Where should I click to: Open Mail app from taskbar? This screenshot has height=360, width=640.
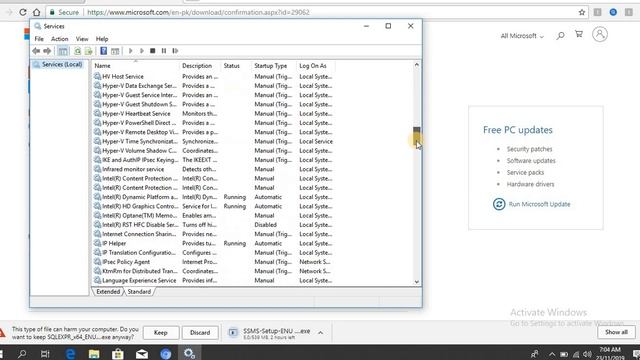click(142, 353)
